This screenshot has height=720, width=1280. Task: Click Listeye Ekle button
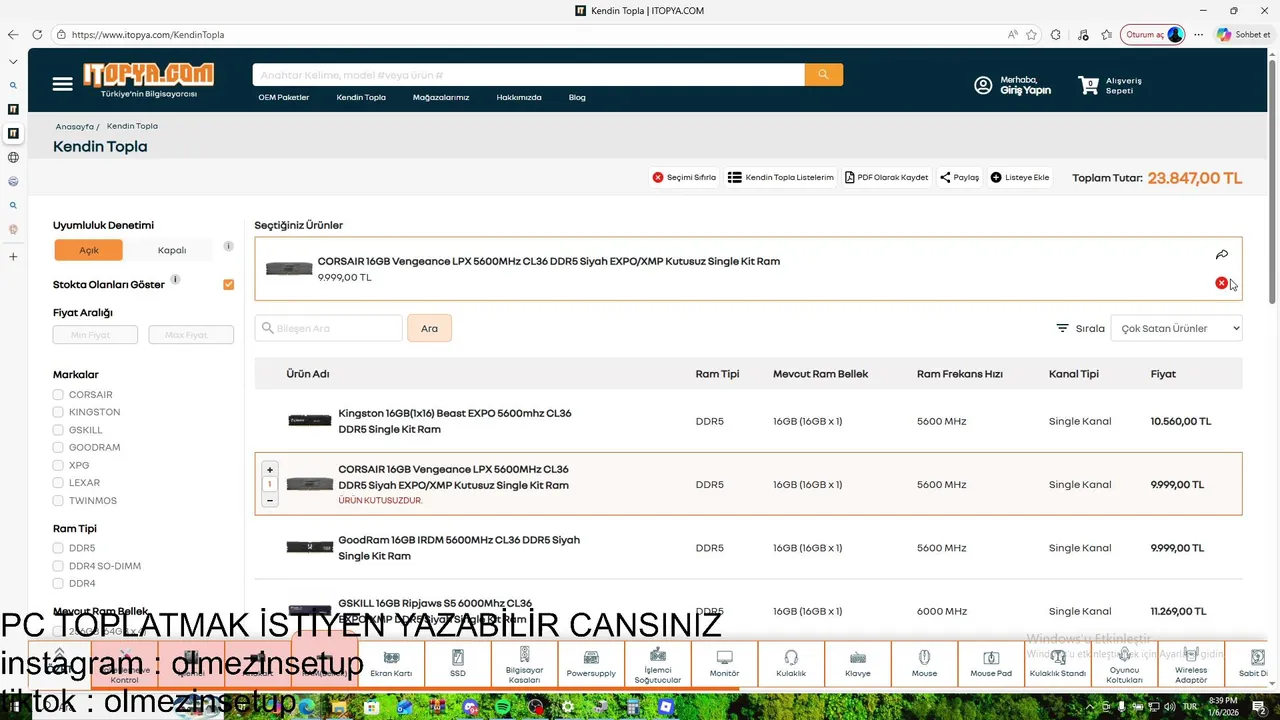pyautogui.click(x=1020, y=177)
